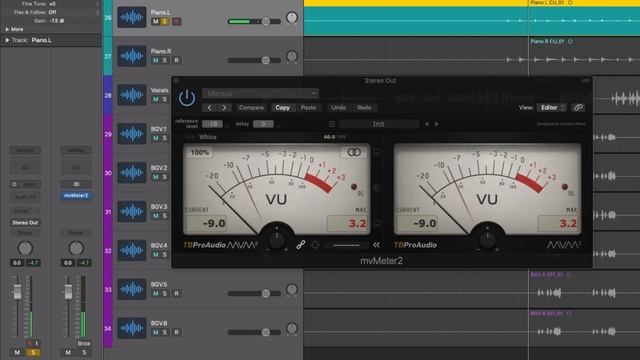Click the plugin window link chain icon

578,108
